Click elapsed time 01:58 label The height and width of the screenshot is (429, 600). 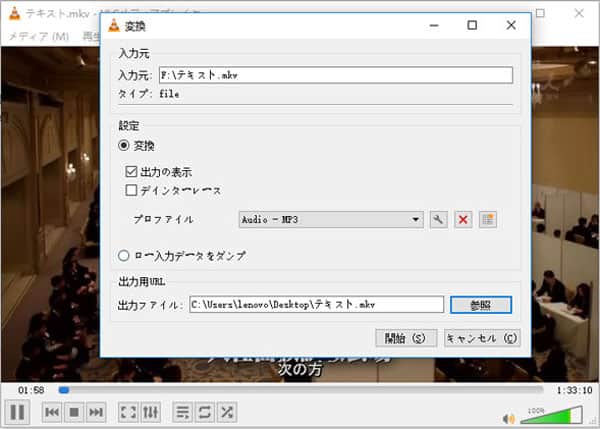[31, 390]
